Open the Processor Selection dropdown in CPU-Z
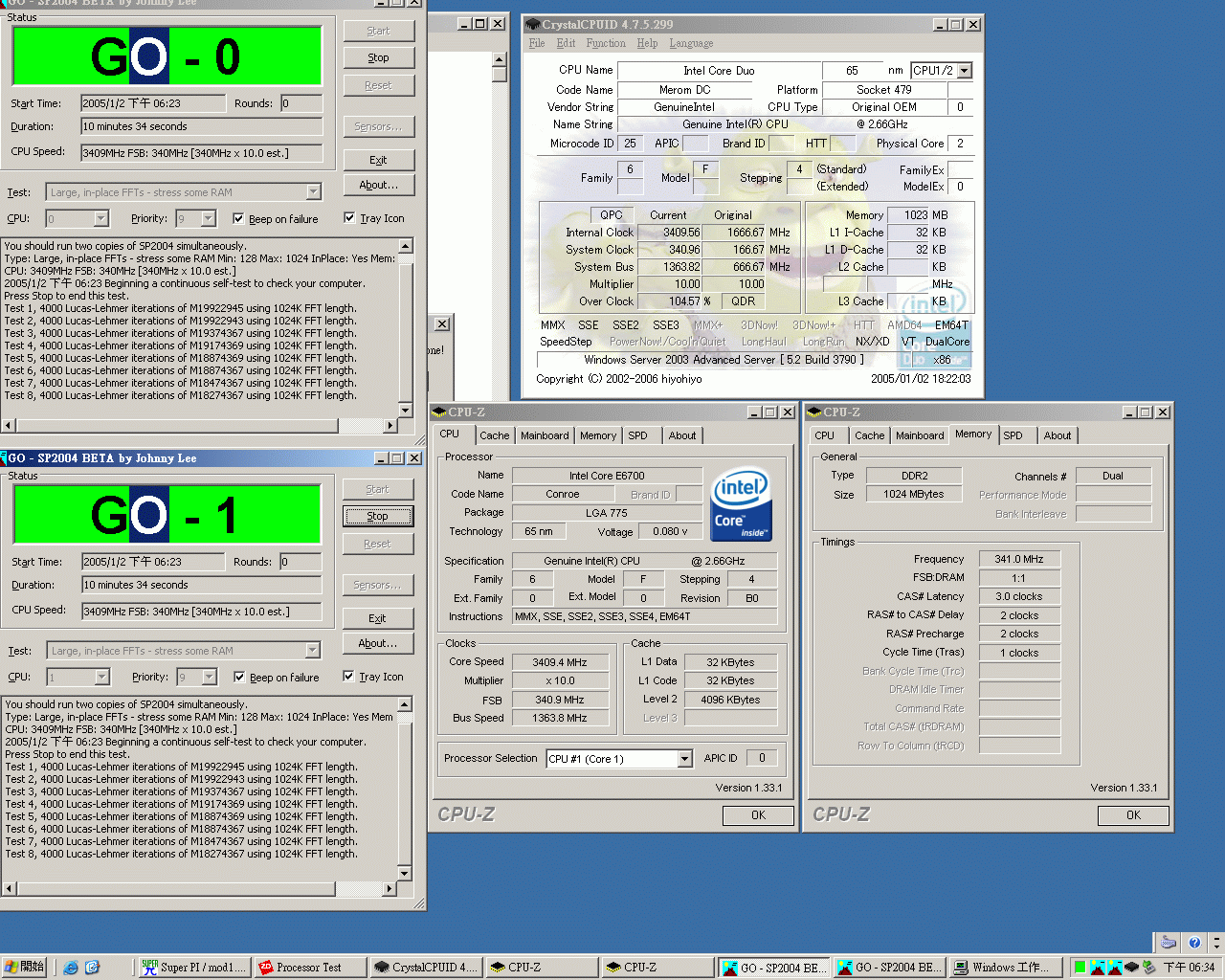This screenshot has height=980, width=1225. tap(684, 759)
